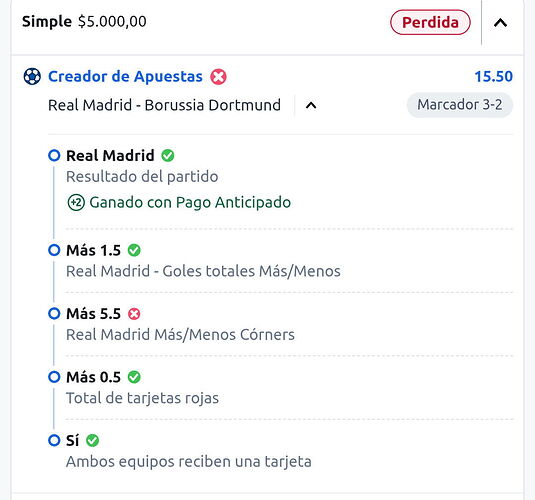This screenshot has width=535, height=500.
Task: Click the red X icon next to Creador de Apuestas
Action: [x=218, y=76]
